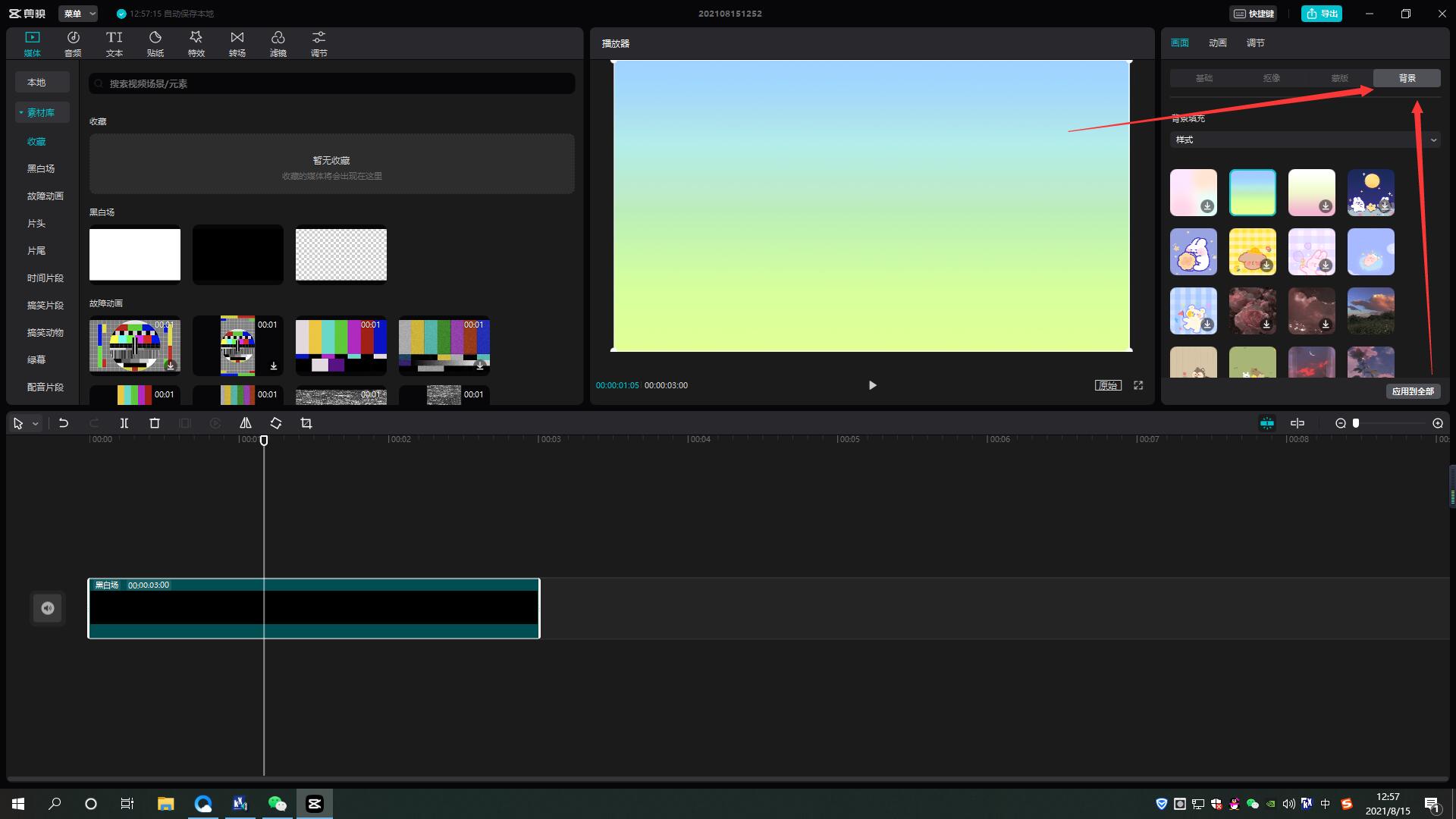Click the split clip tool icon
Viewport: 1456px width, 819px height.
click(124, 423)
